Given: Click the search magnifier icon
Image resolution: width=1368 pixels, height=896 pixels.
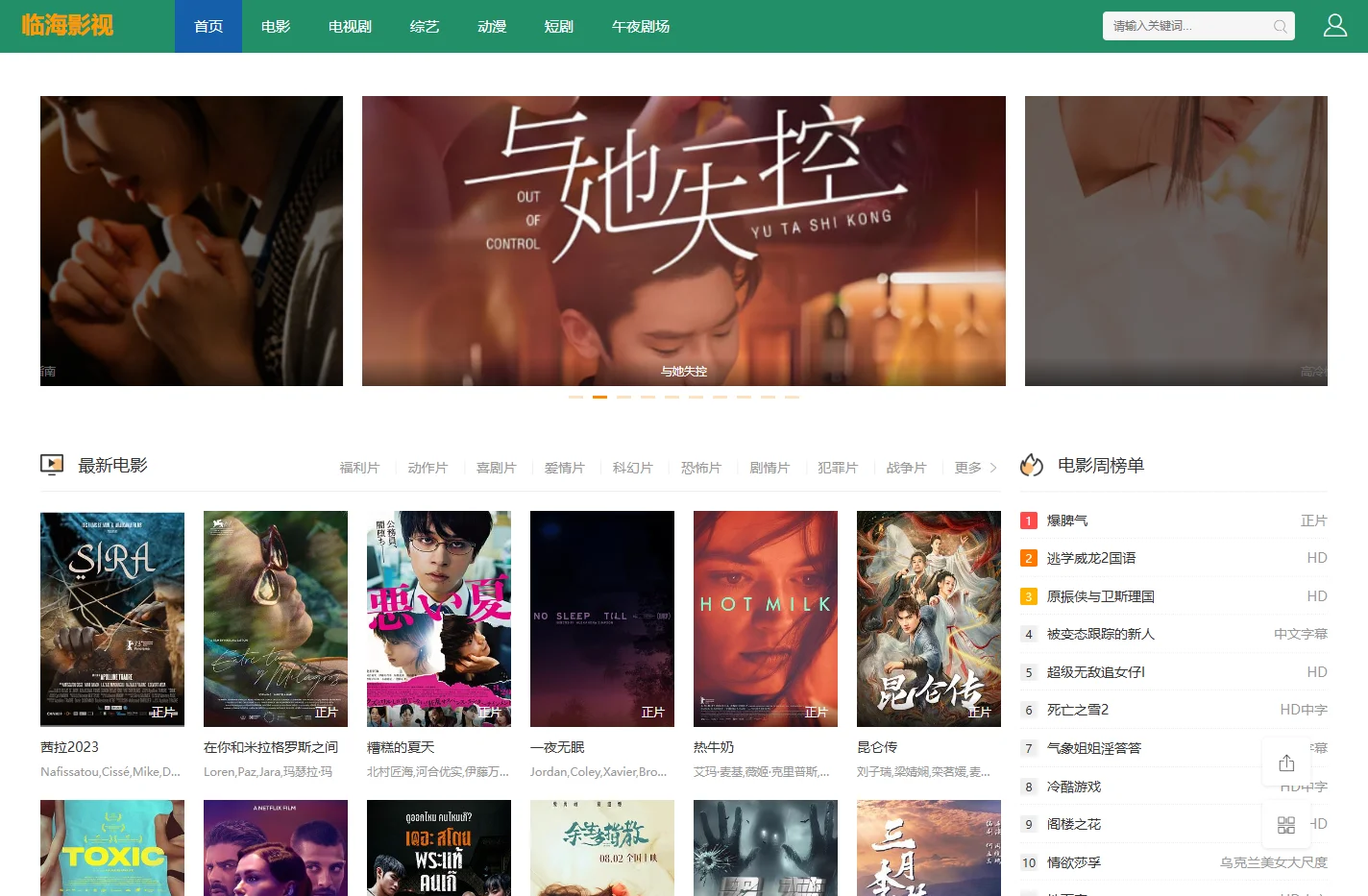Looking at the screenshot, I should [1280, 27].
